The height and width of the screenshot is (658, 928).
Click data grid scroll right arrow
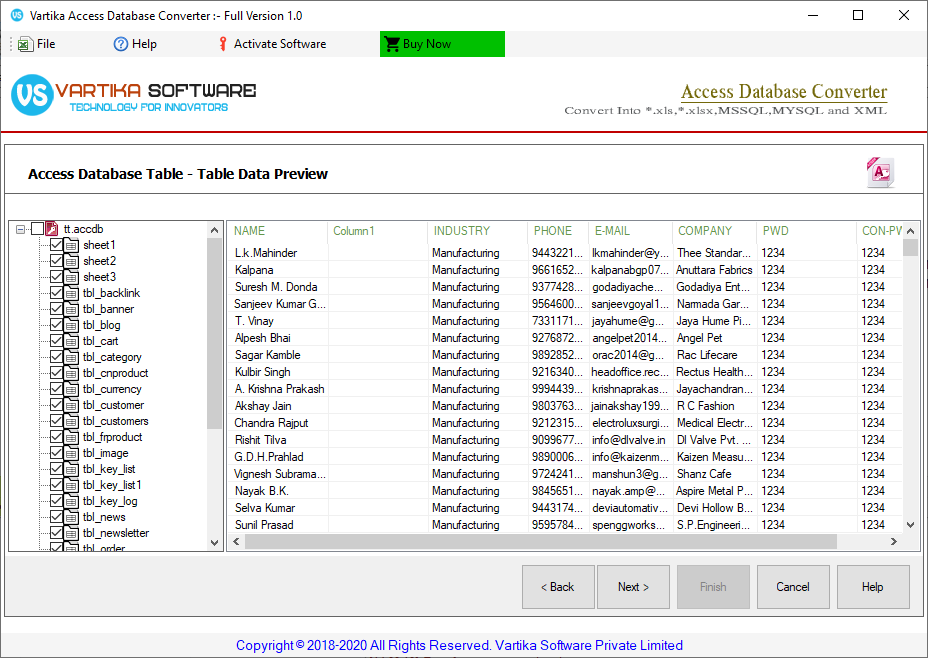point(894,541)
